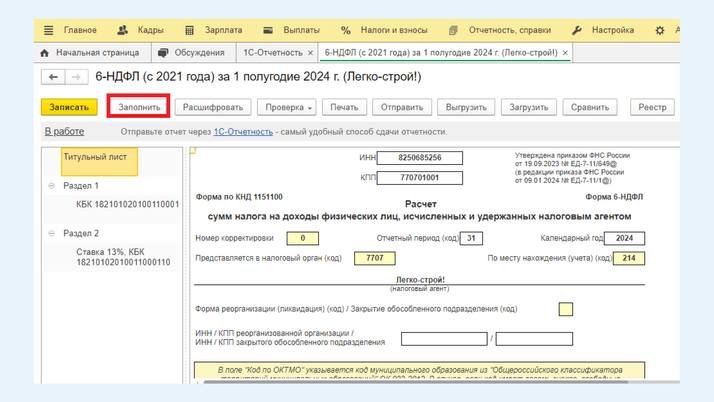Click the Выгрузить button
The width and height of the screenshot is (714, 402).
click(466, 107)
